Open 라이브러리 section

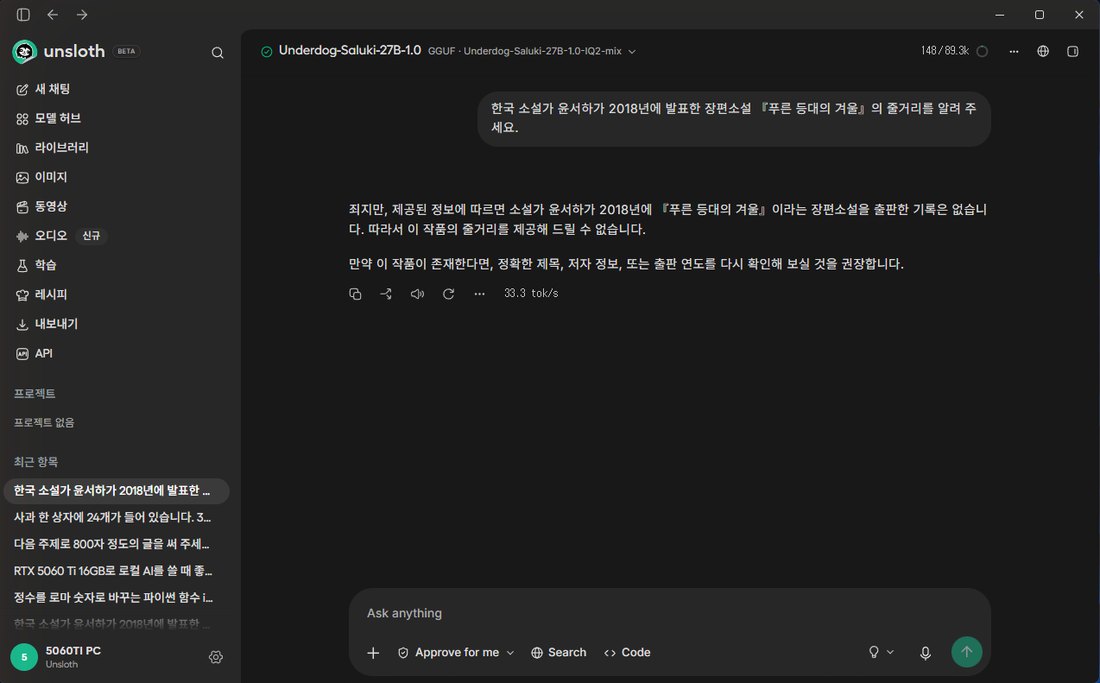point(52,148)
